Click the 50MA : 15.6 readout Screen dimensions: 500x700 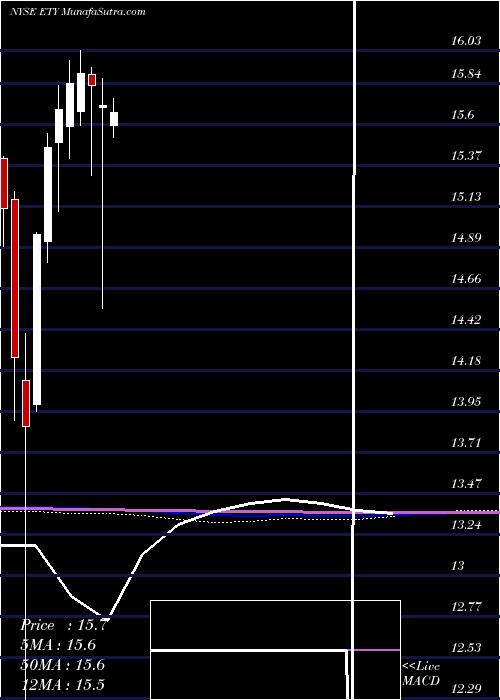pos(62,665)
